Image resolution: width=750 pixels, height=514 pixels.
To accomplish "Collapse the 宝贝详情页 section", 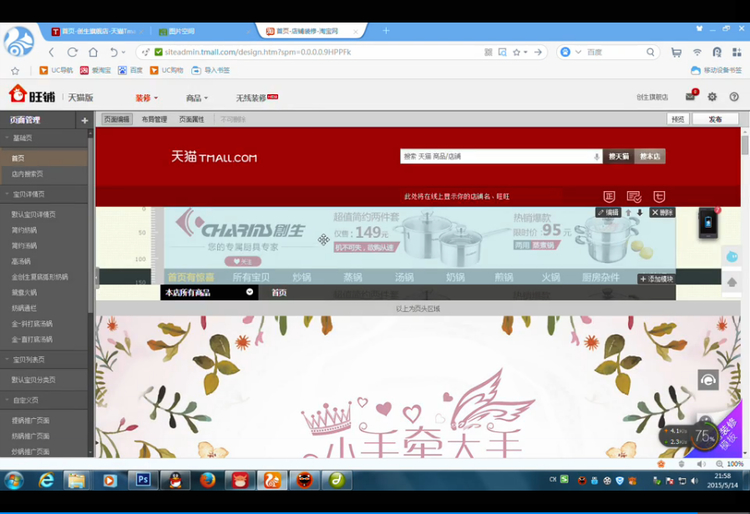I will point(7,194).
